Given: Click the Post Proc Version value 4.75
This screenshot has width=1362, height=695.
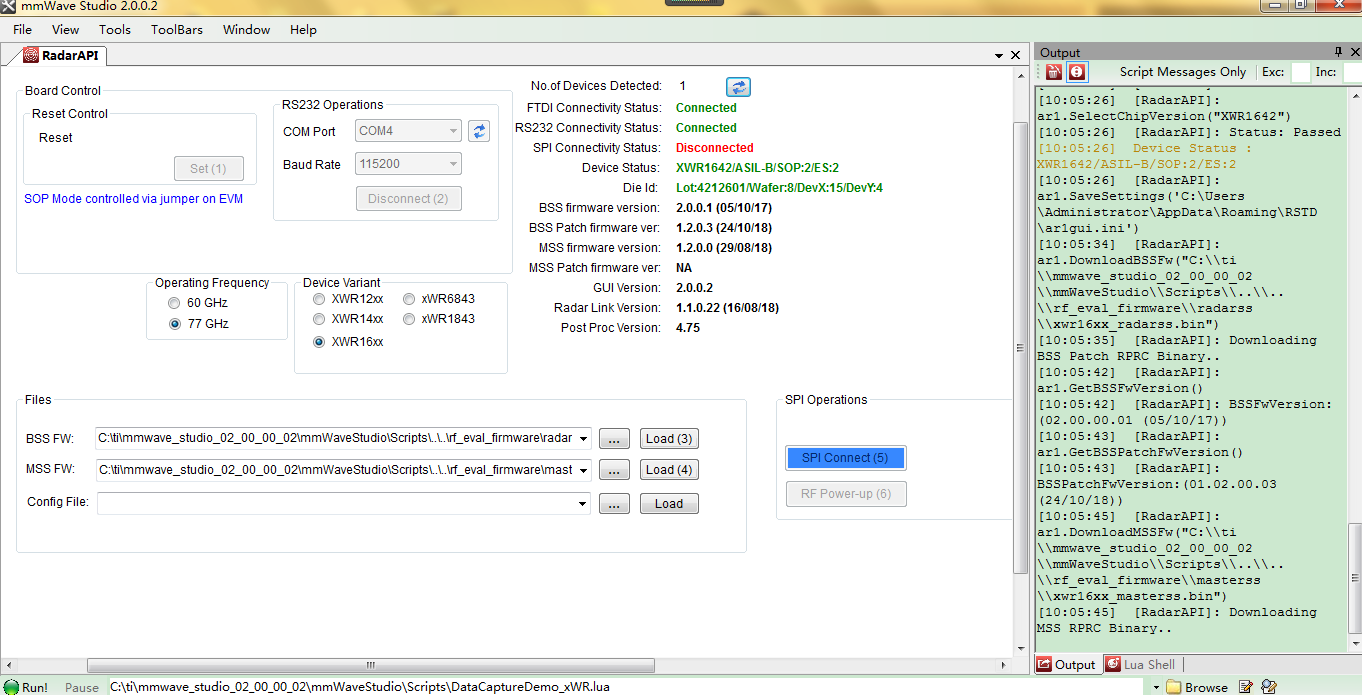Looking at the screenshot, I should tap(688, 328).
